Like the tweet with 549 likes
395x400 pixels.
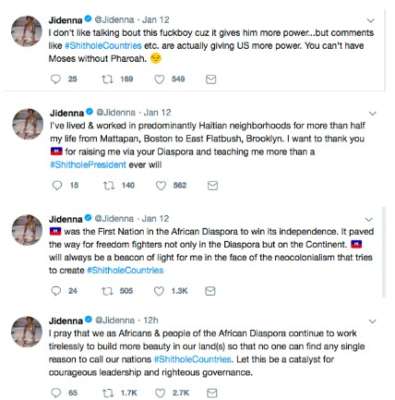[159, 79]
